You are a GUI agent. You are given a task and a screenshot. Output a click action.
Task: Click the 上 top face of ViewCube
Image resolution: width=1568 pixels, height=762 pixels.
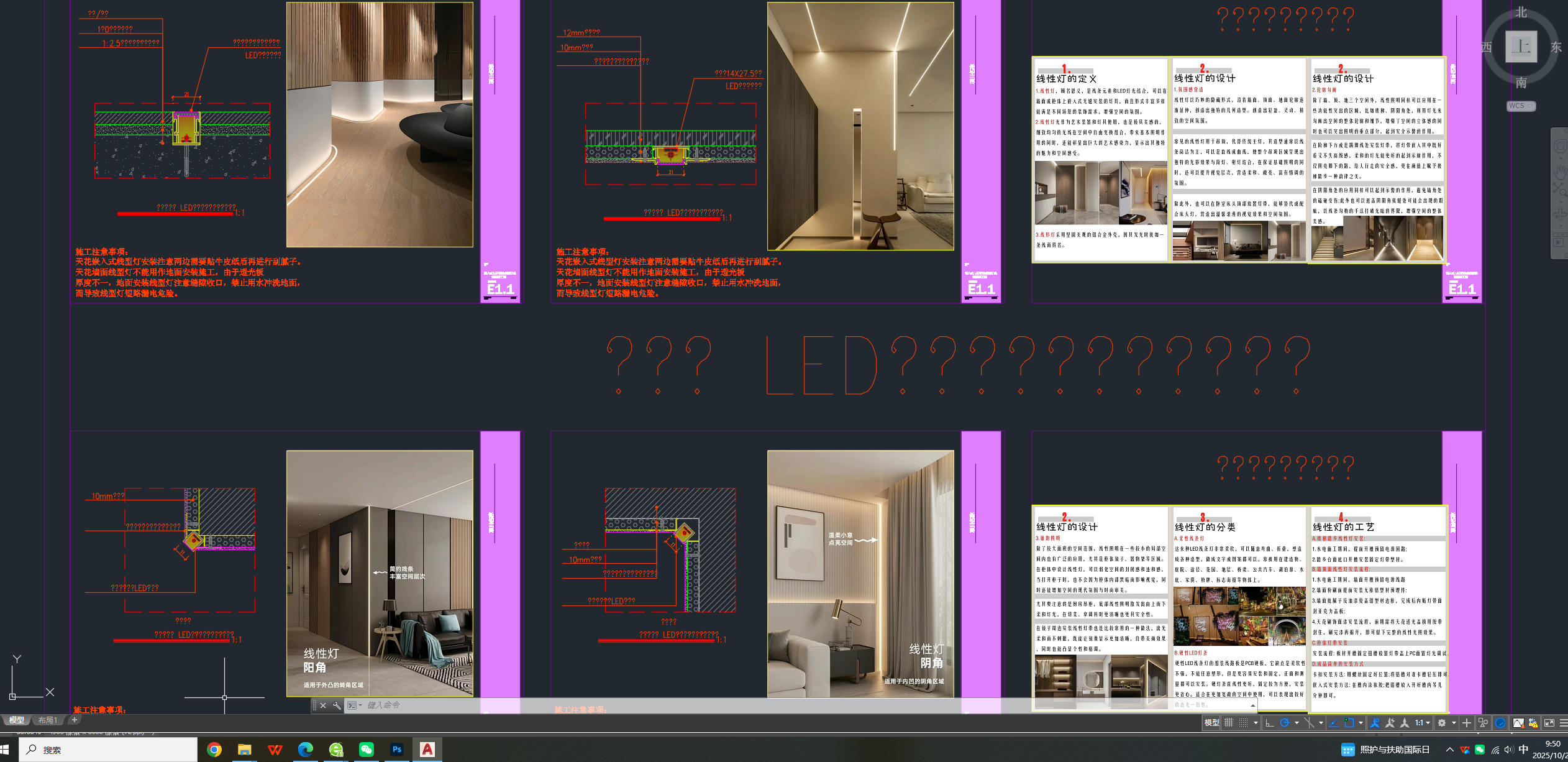pyautogui.click(x=1521, y=47)
